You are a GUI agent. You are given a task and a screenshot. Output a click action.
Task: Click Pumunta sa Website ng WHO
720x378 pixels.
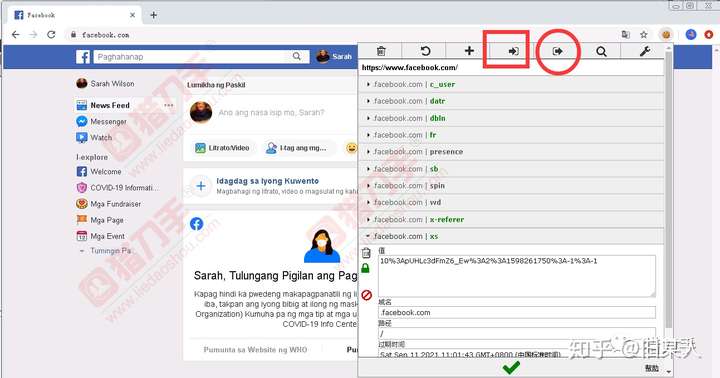coord(255,350)
